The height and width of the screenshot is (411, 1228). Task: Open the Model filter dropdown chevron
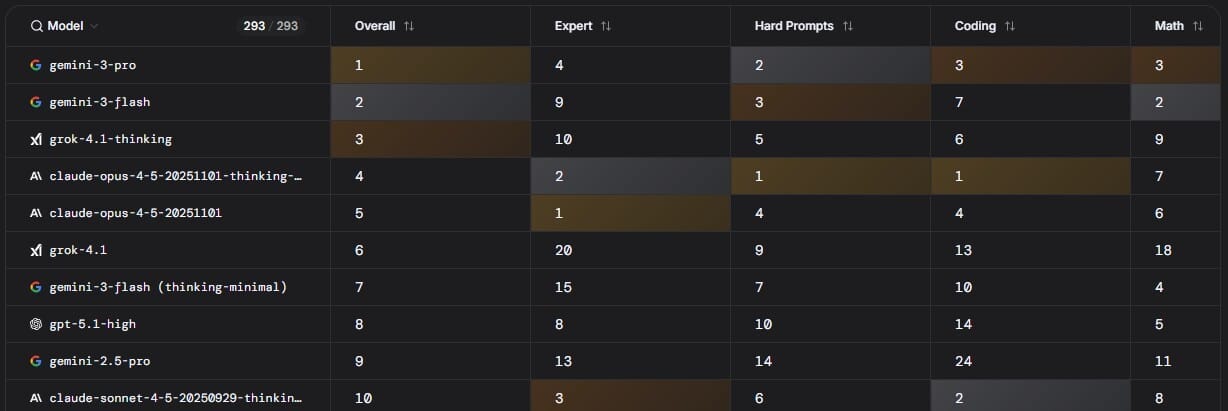pyautogui.click(x=94, y=26)
